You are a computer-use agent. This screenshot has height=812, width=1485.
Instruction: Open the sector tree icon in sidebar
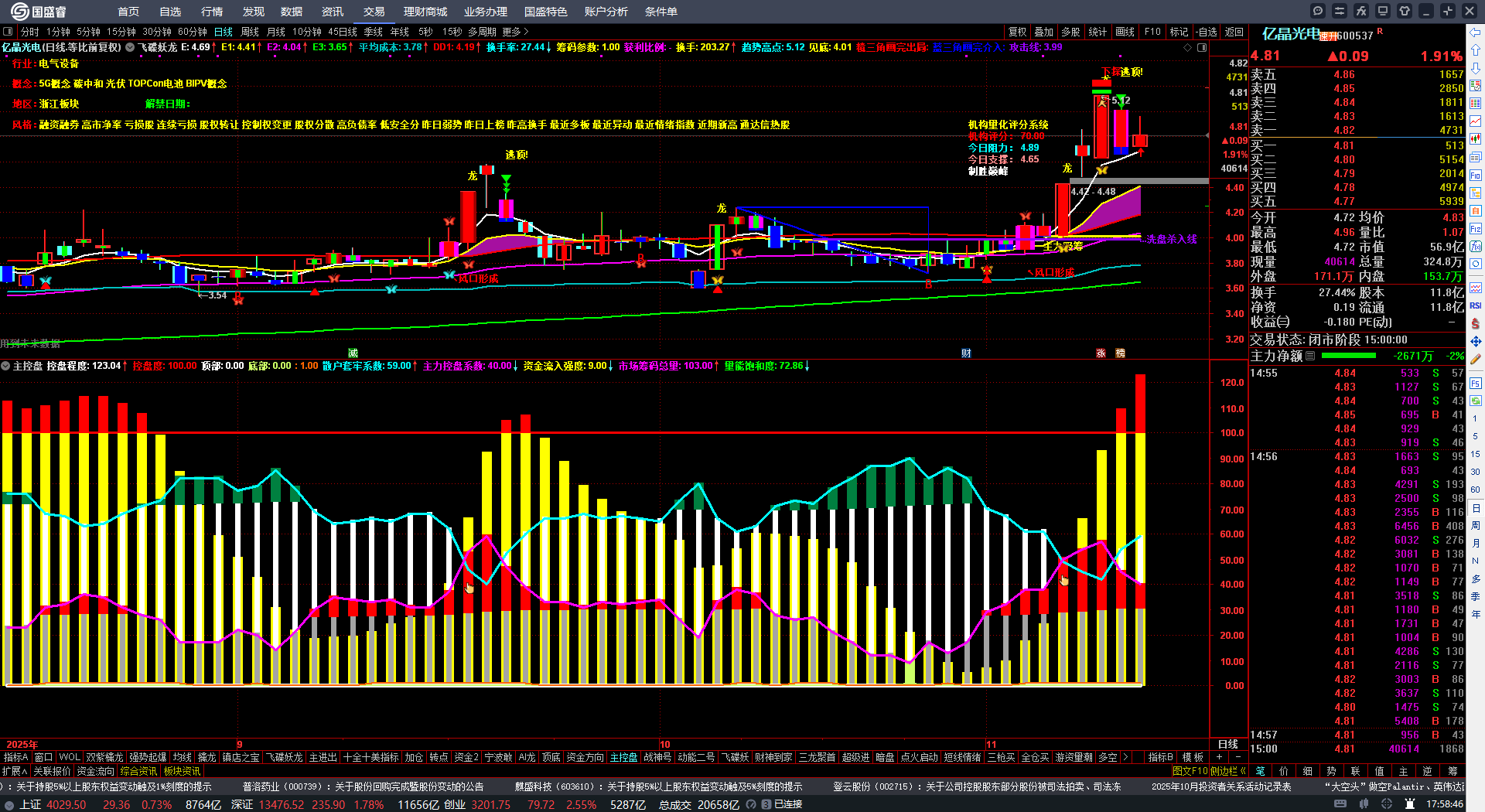[1476, 193]
